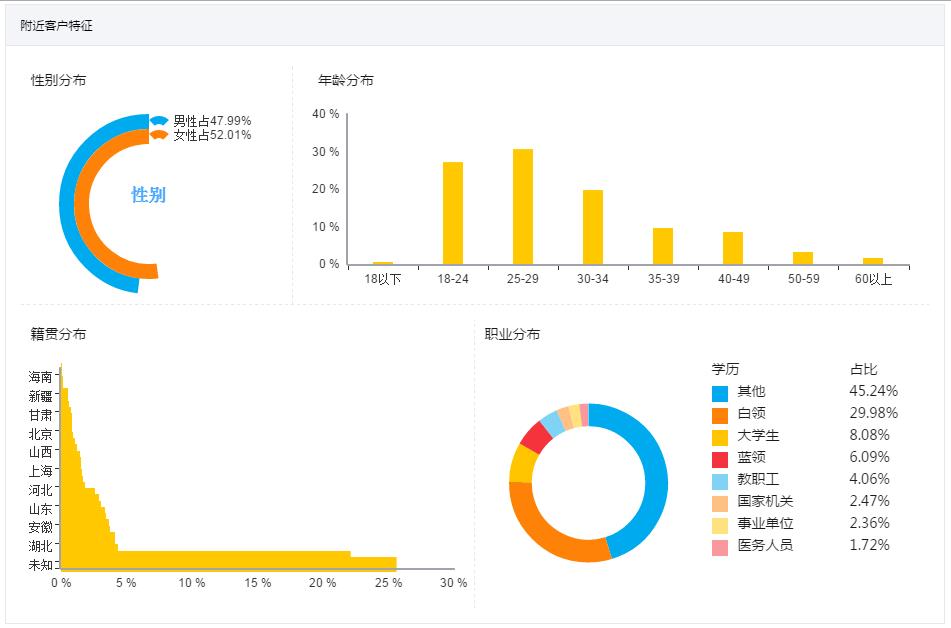951x628 pixels.
Task: Click the 35-39 age bar
Action: pyautogui.click(x=663, y=246)
